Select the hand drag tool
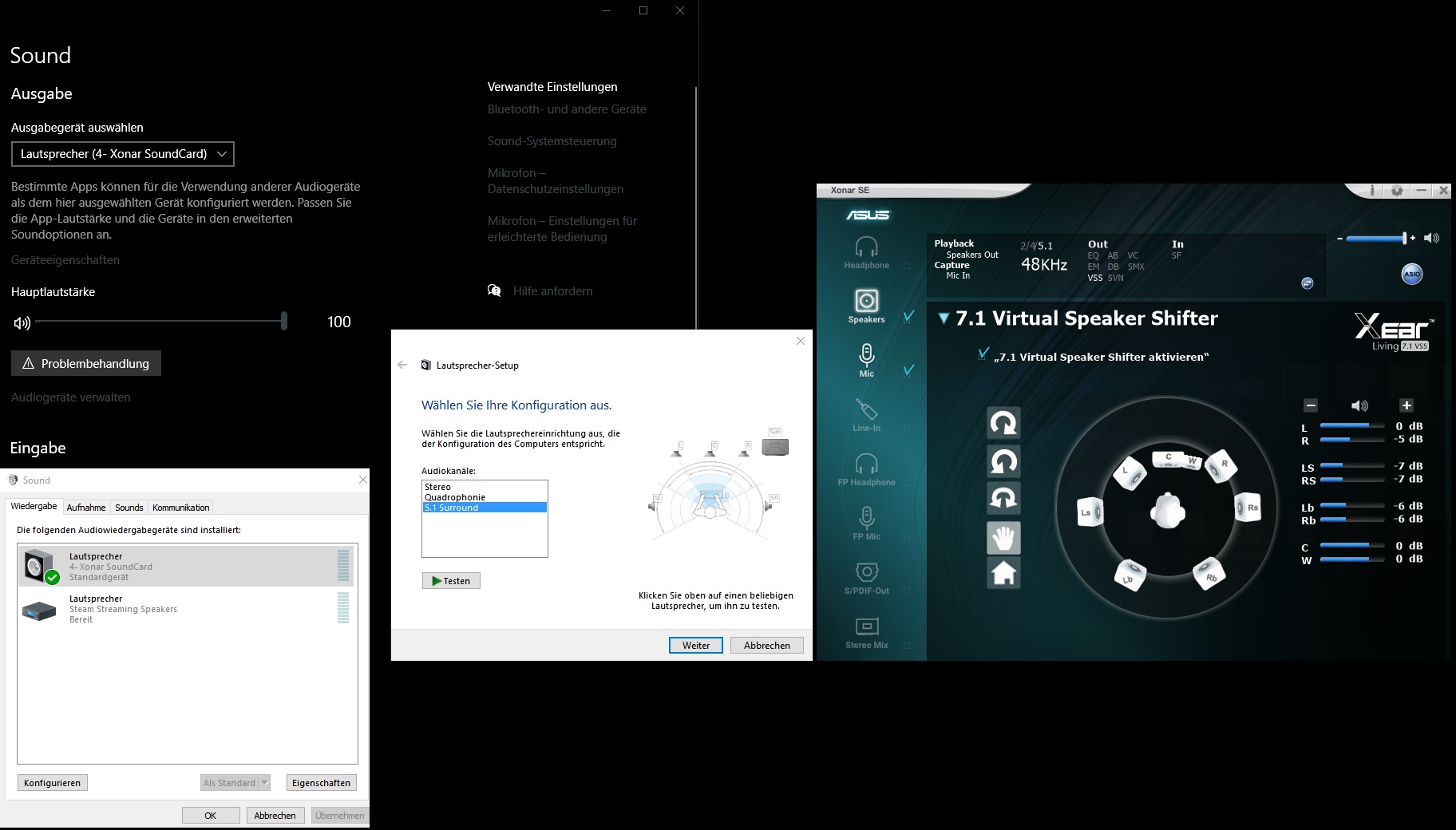This screenshot has height=830, width=1456. [1003, 536]
